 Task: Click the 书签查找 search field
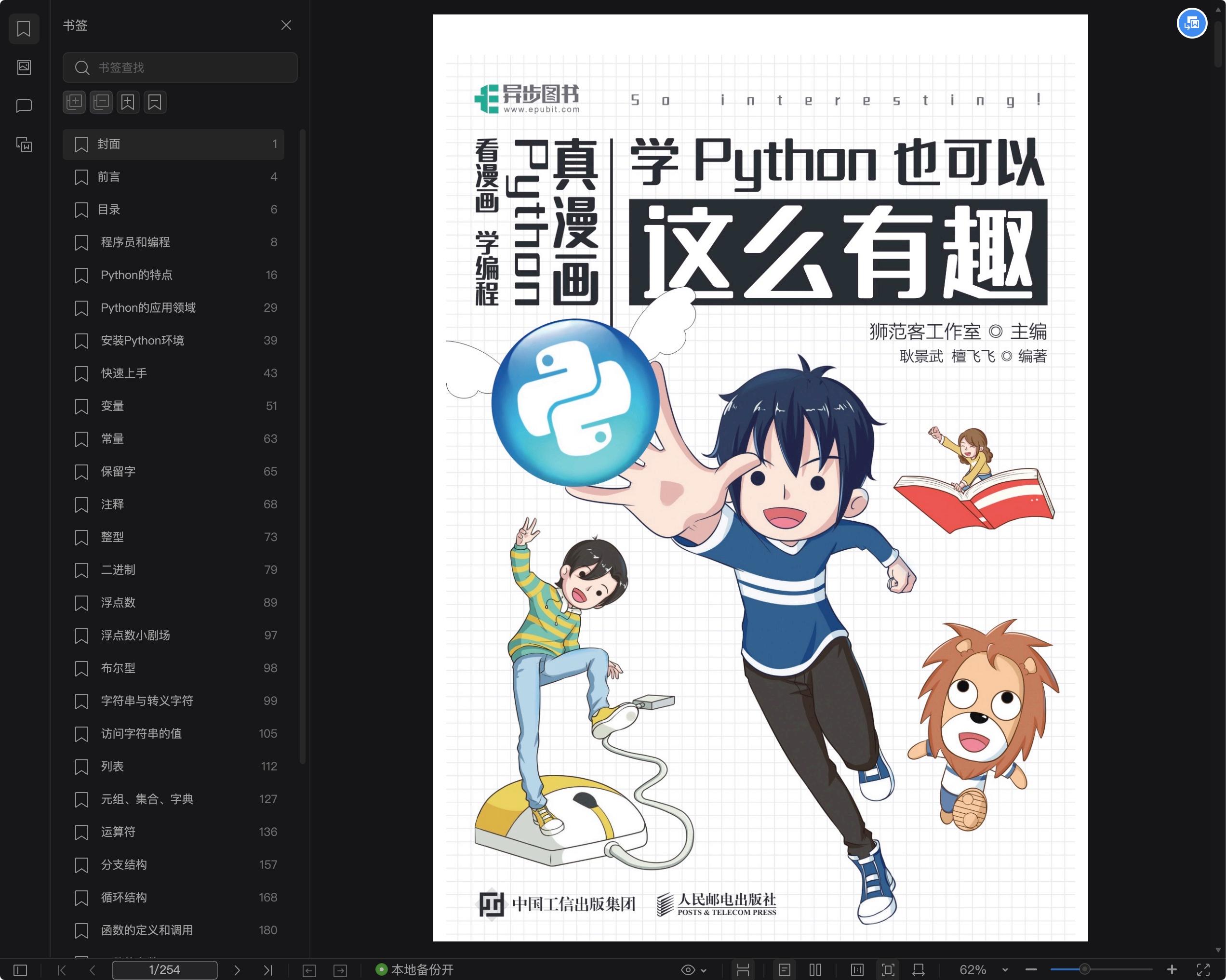coord(180,67)
